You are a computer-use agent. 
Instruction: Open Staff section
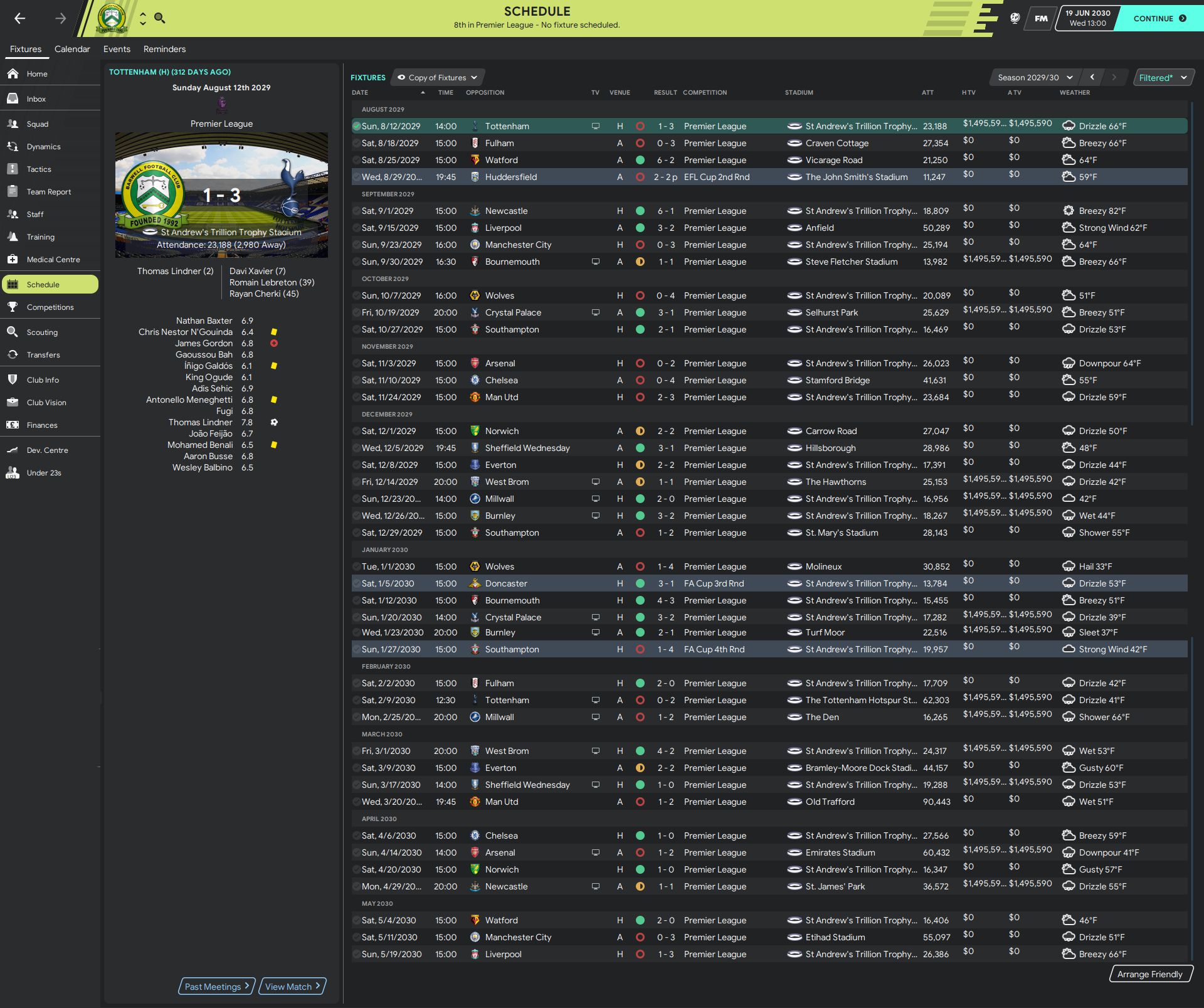click(50, 214)
